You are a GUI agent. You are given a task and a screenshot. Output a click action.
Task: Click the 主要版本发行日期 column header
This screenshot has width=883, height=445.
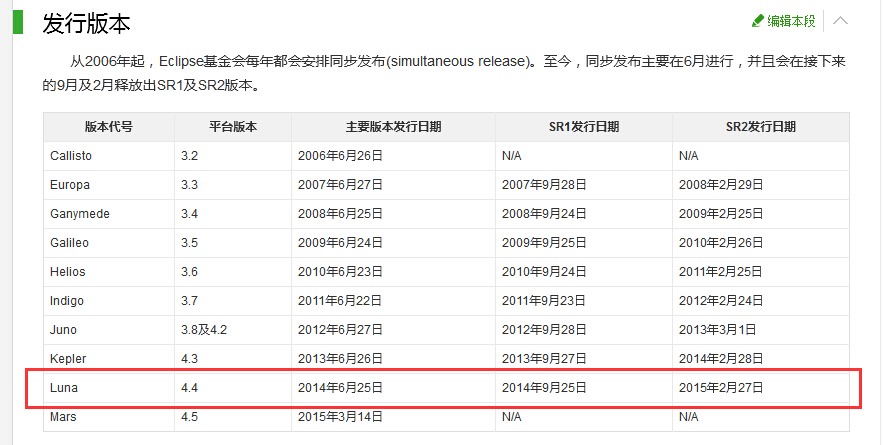pyautogui.click(x=393, y=127)
